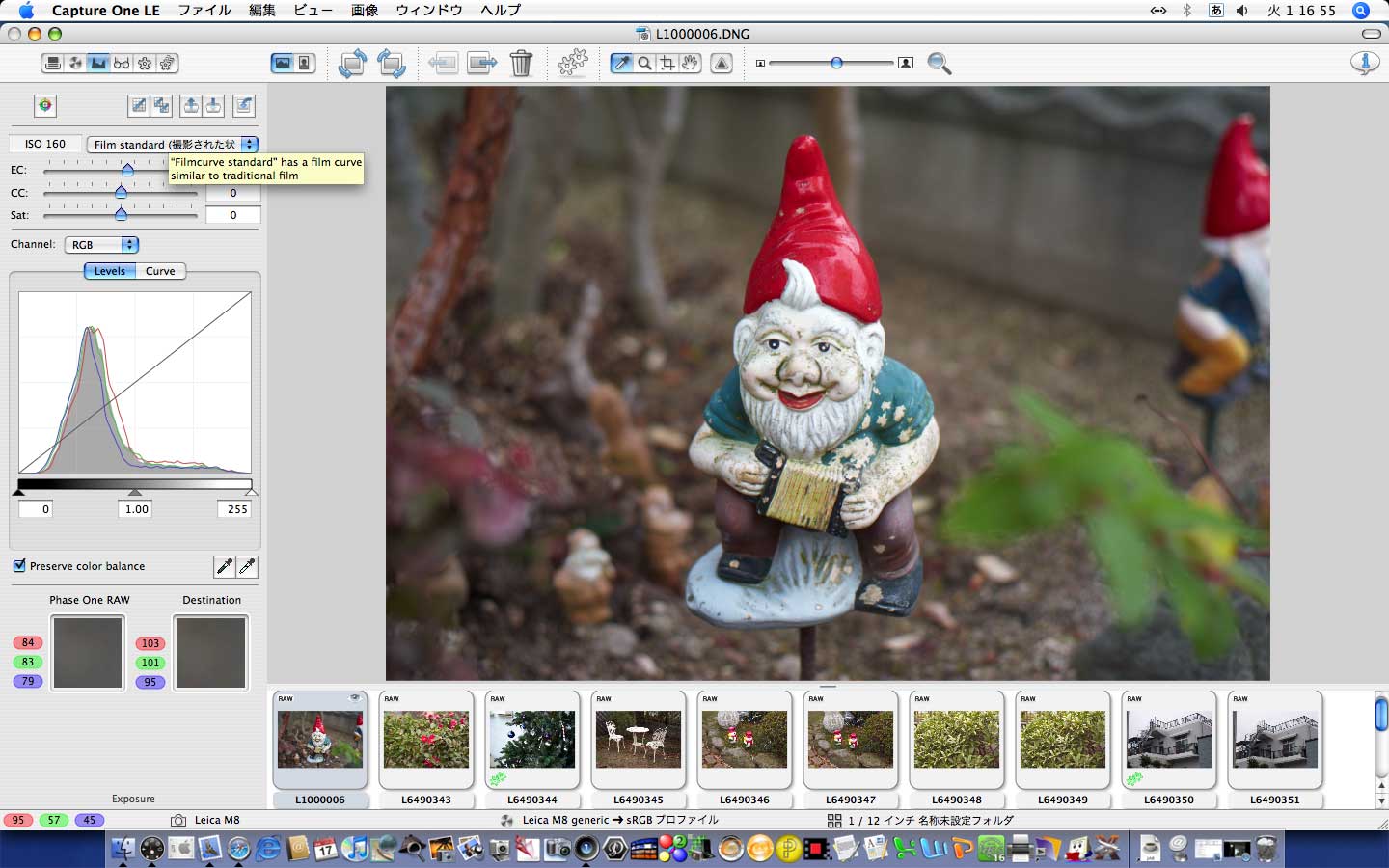The width and height of the screenshot is (1389, 868).
Task: Open the Film standard curve dropdown
Action: coord(173,144)
